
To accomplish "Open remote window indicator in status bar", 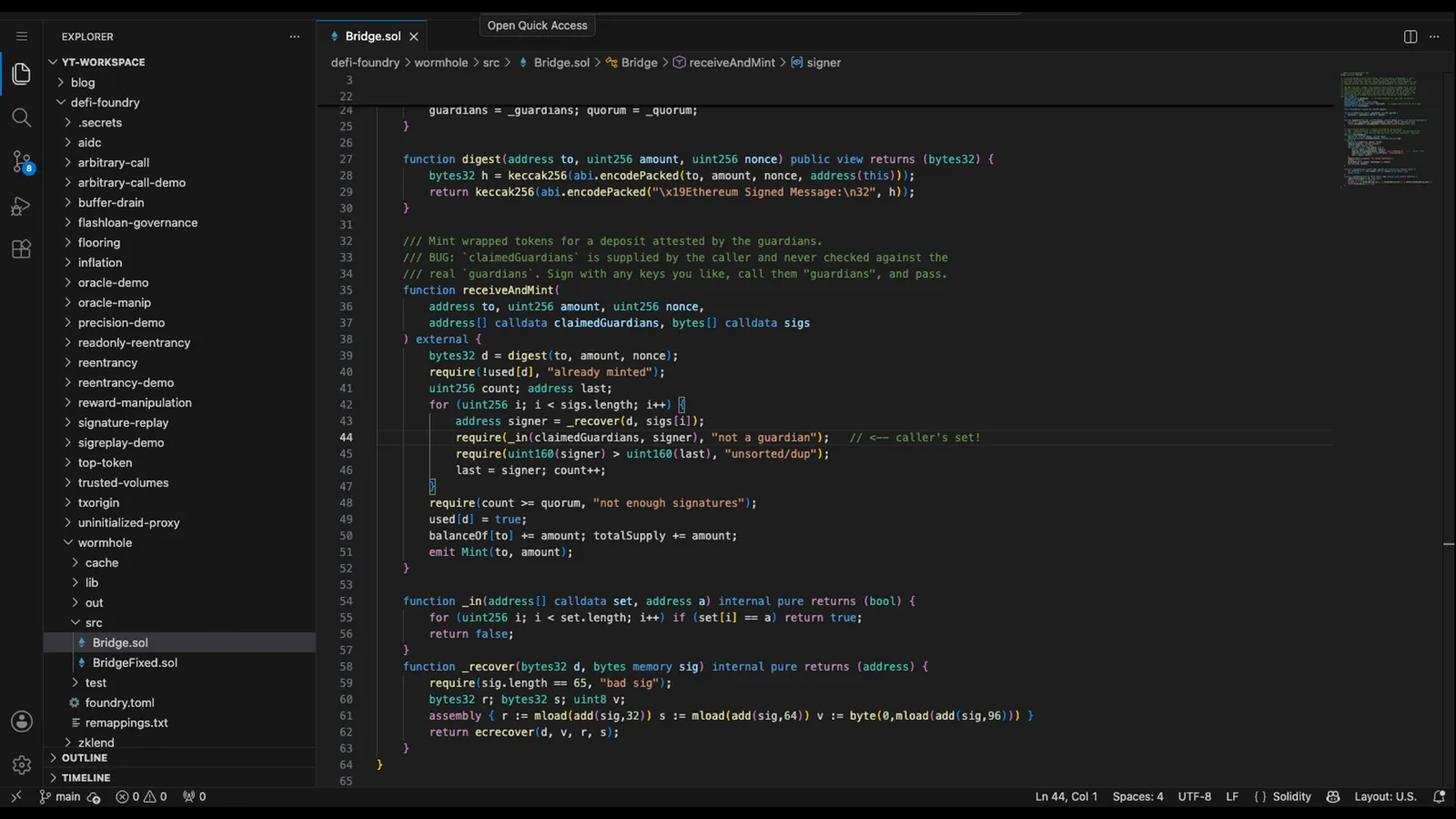I will 15,796.
